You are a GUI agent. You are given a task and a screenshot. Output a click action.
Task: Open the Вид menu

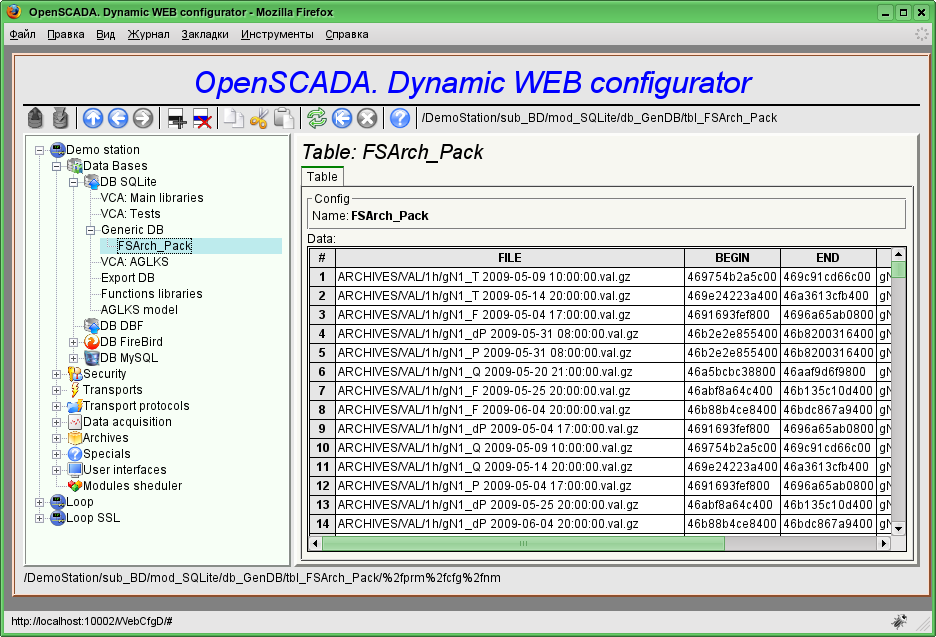106,35
